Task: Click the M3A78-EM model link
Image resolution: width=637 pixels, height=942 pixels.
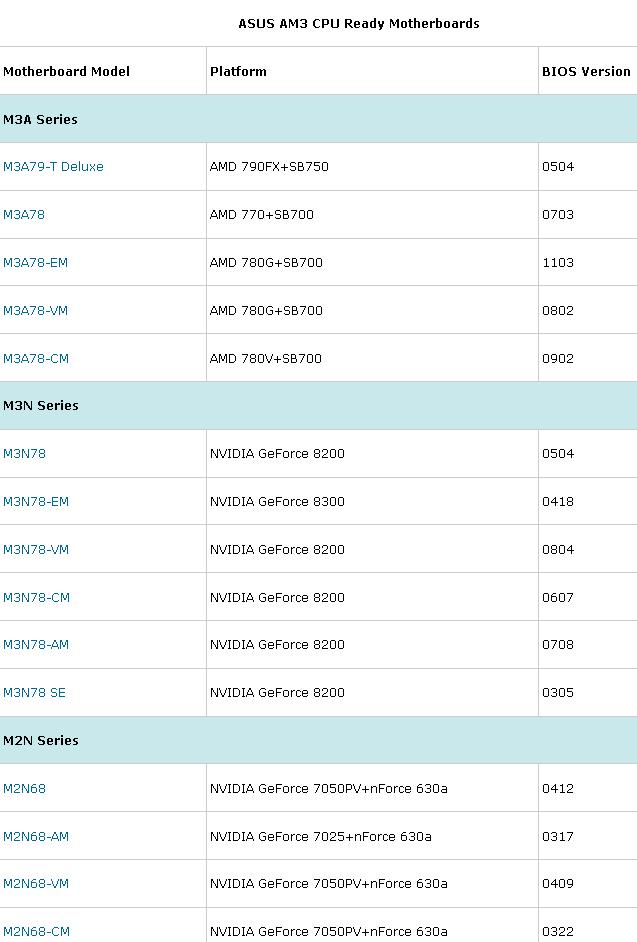Action: point(35,263)
